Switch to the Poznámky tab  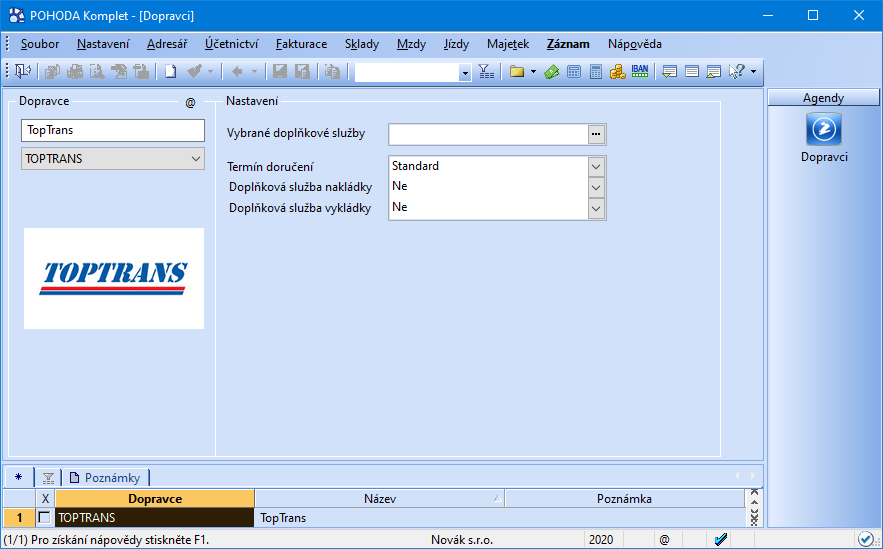pos(105,477)
